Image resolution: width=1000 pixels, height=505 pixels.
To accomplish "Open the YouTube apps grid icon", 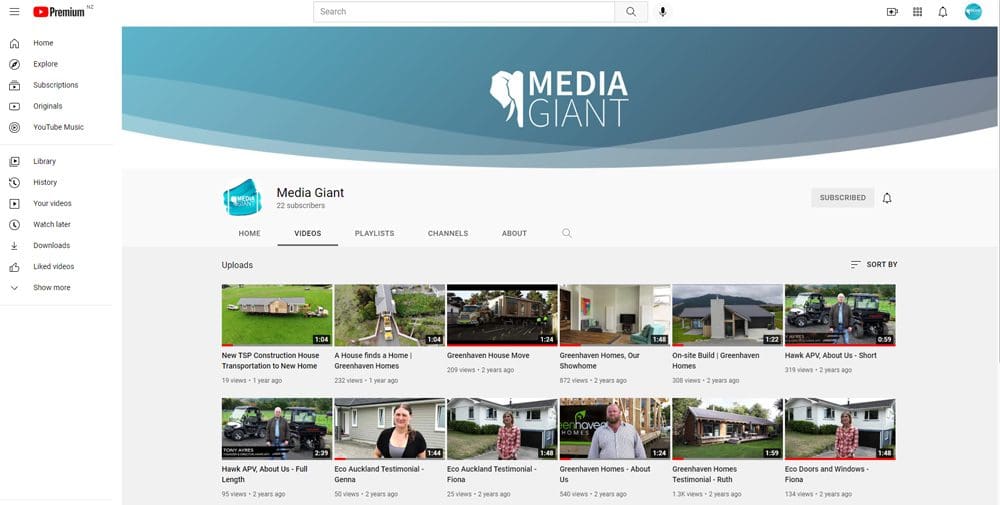I will pos(917,11).
